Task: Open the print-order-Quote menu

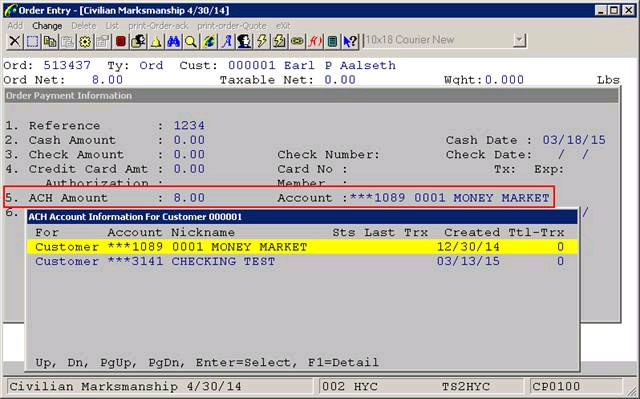Action: 232,26
